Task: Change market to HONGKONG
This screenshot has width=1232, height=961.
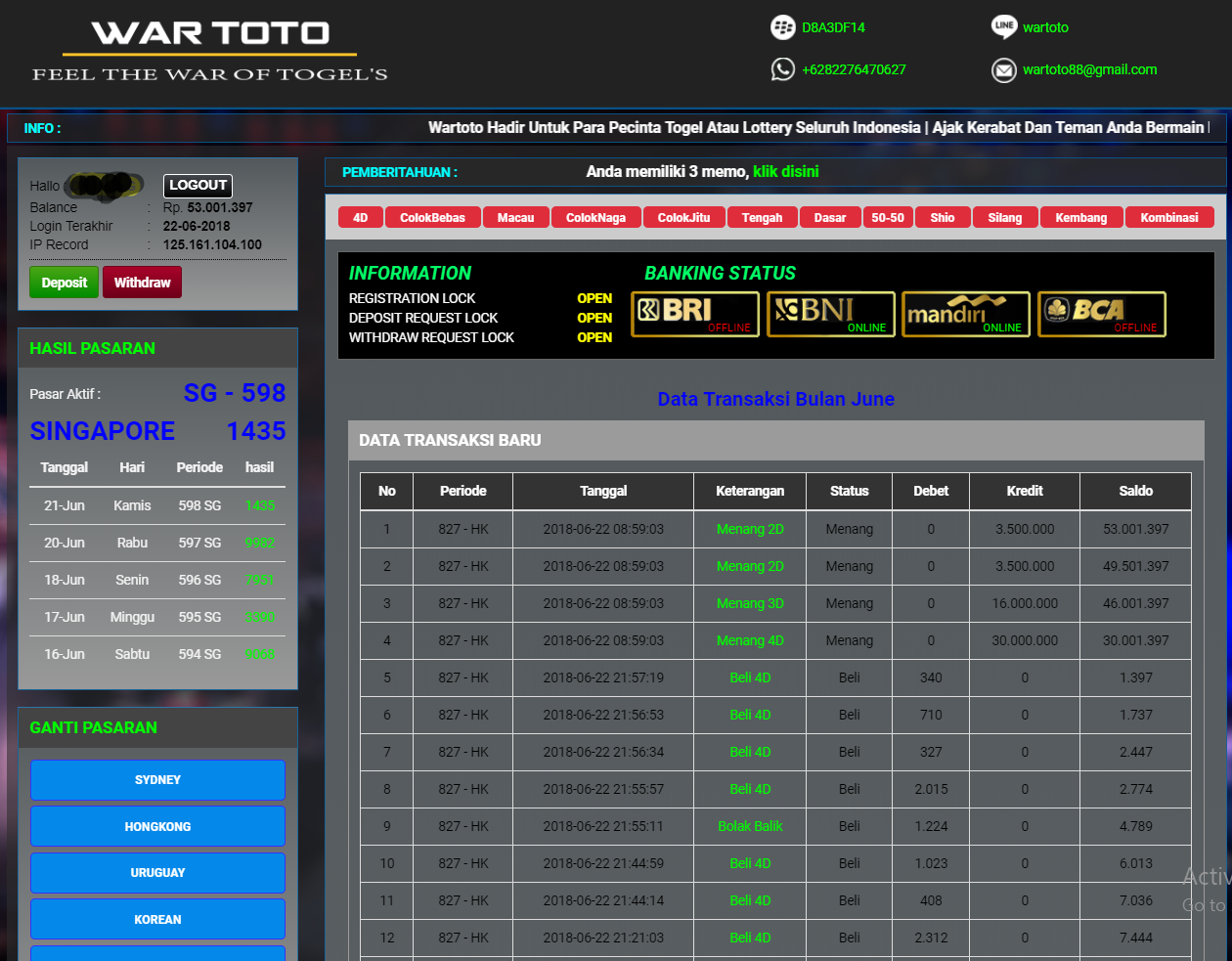Action: click(157, 827)
